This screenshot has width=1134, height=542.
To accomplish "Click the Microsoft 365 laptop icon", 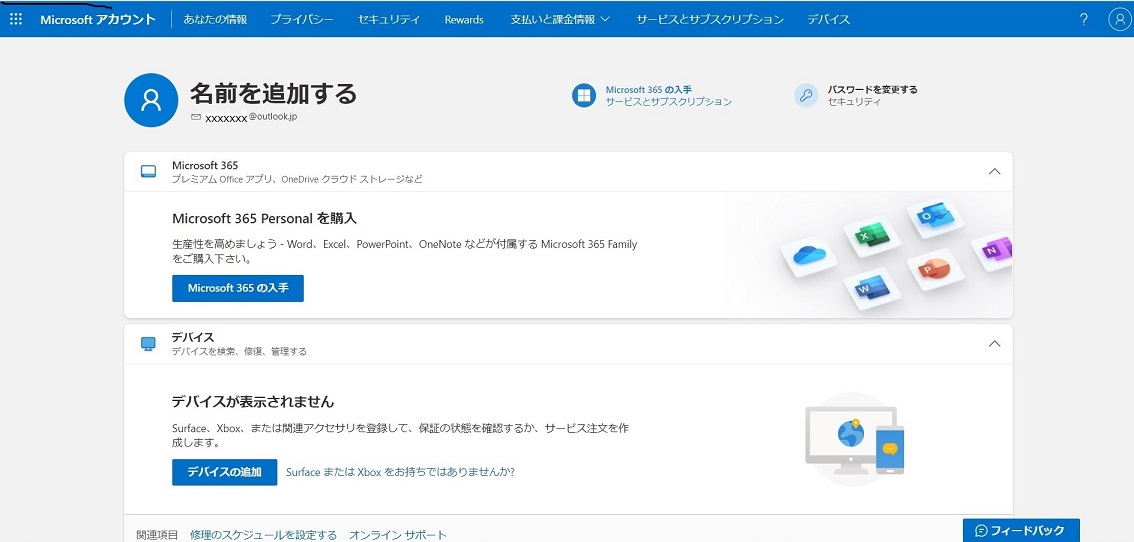I will click(148, 172).
